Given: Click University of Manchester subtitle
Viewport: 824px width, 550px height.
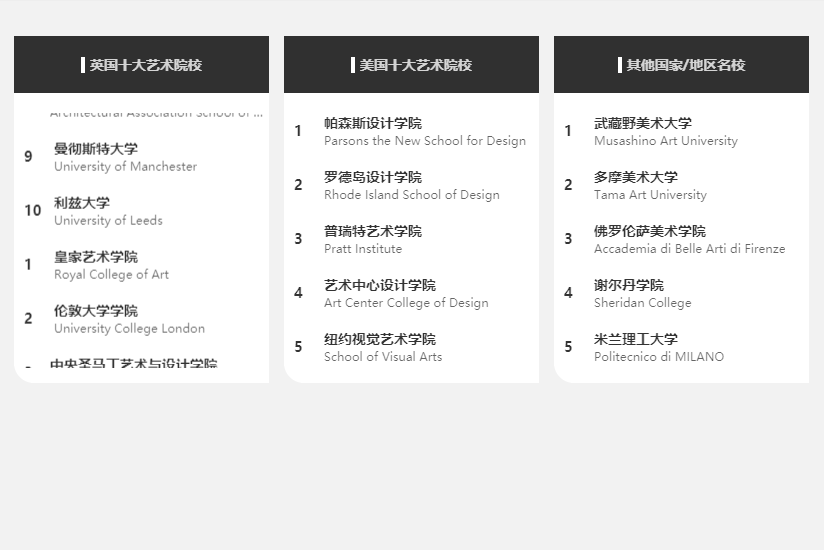Looking at the screenshot, I should click(x=126, y=167).
